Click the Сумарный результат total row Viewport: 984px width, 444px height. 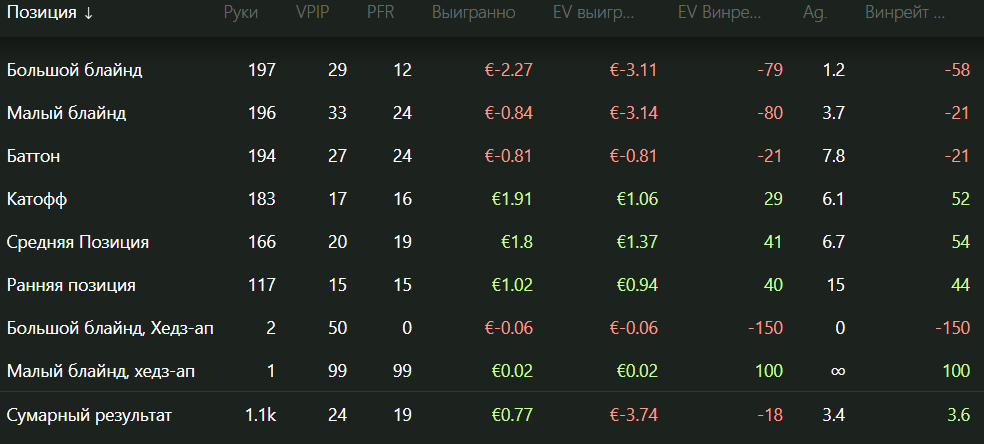492,415
